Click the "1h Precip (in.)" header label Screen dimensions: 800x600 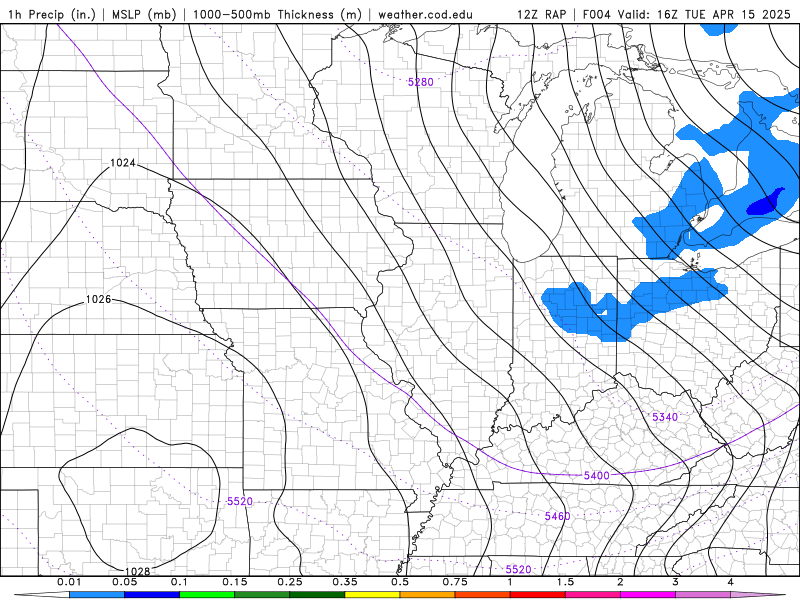point(52,14)
